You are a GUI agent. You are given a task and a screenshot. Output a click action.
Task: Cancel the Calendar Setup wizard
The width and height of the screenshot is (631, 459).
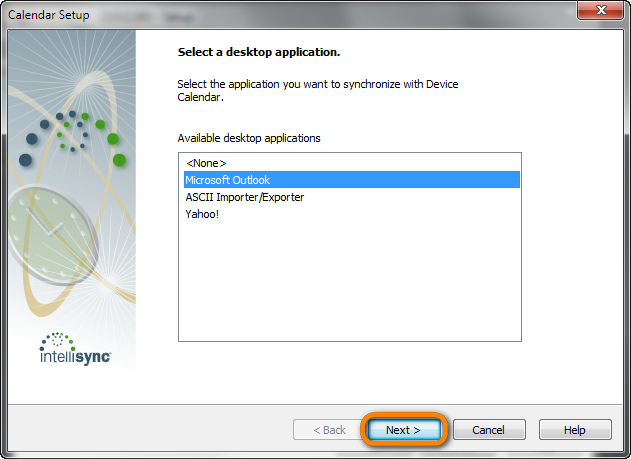point(489,430)
